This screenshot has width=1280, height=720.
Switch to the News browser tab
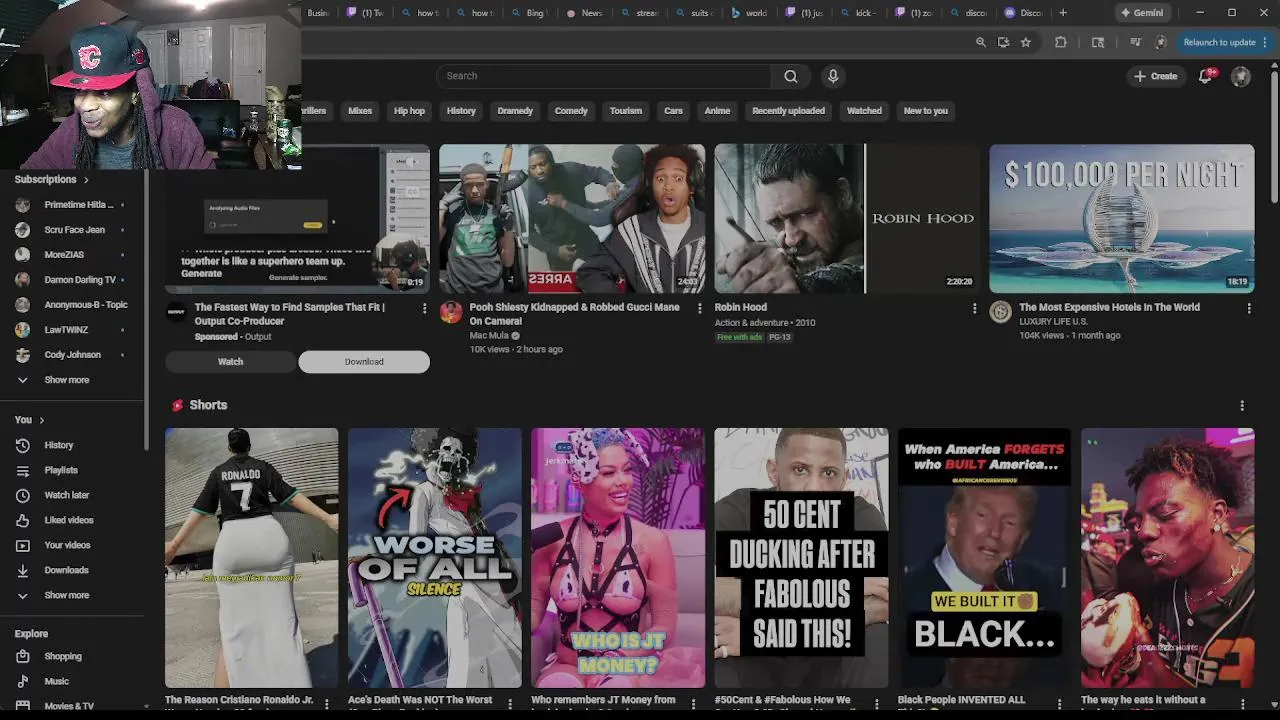[585, 13]
